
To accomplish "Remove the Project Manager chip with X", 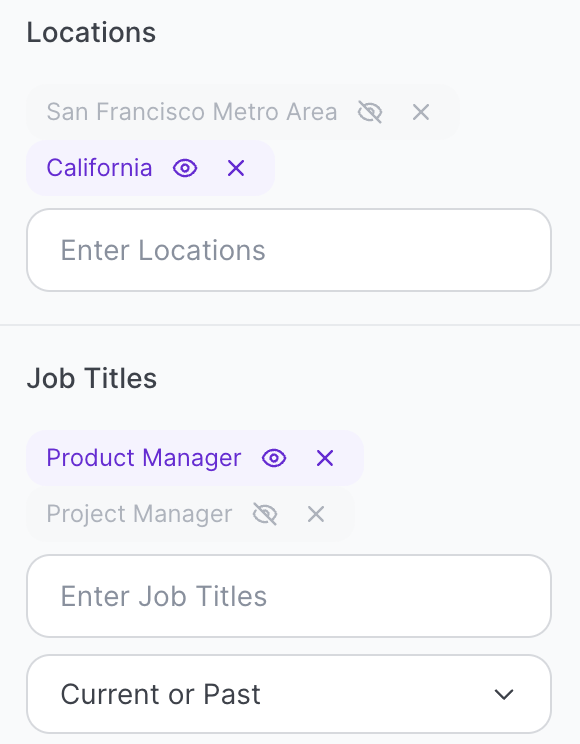I will click(x=316, y=514).
